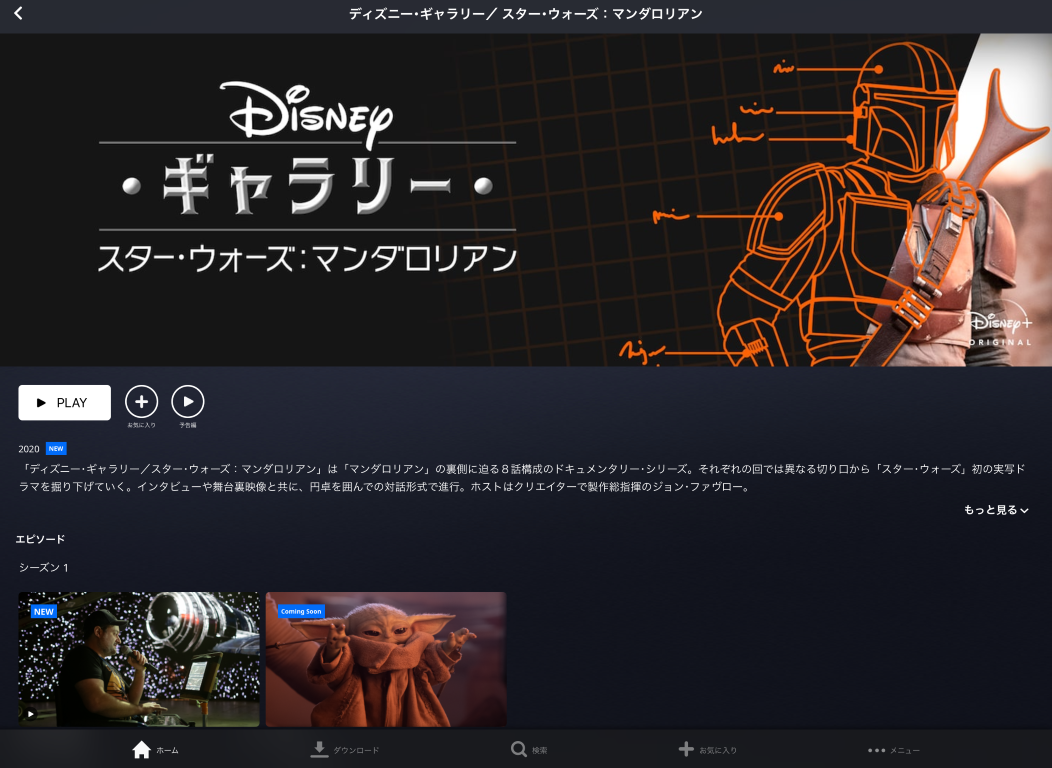Screen dimensions: 1052x768
Task: Select the シーズン 1 label
Action: (x=44, y=568)
